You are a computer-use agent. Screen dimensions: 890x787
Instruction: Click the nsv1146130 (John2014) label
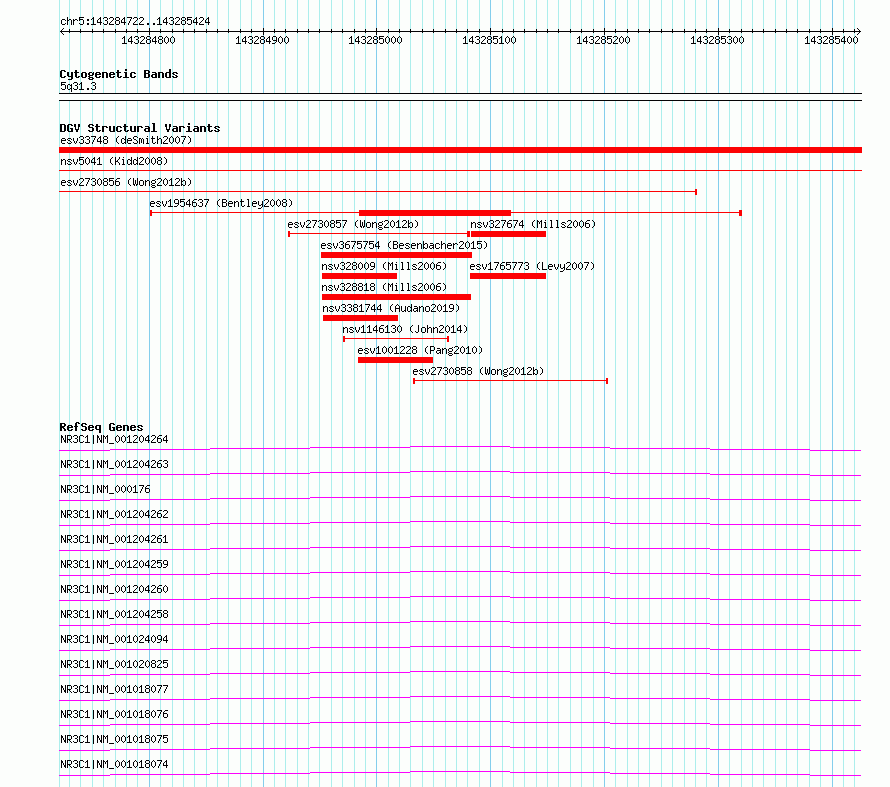[405, 329]
